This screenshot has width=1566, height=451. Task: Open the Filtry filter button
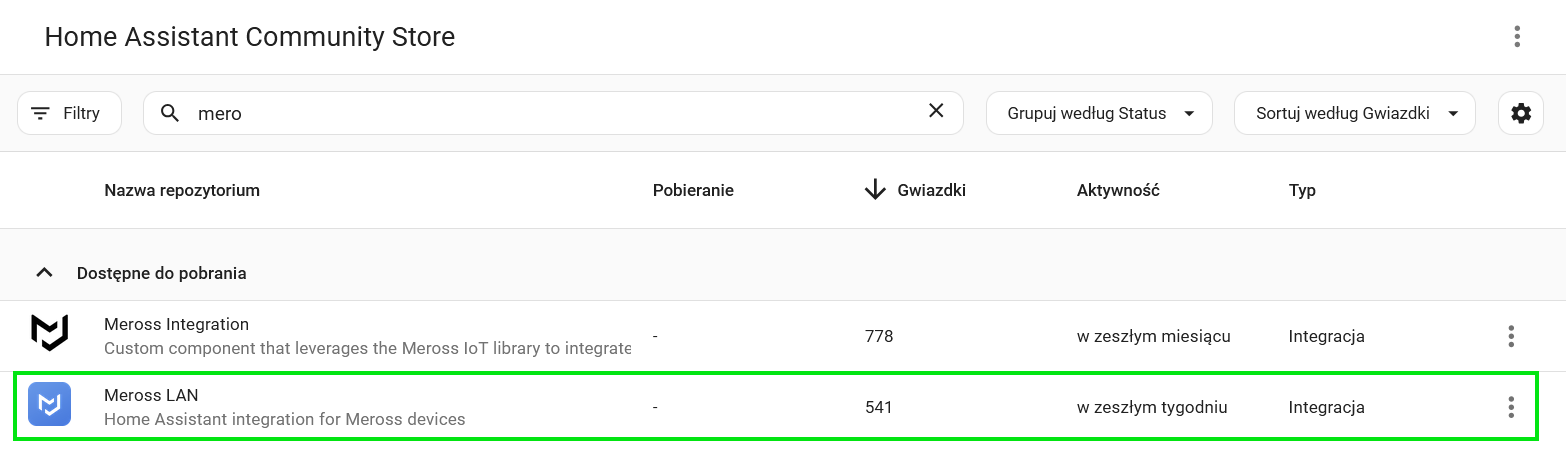pyautogui.click(x=70, y=113)
